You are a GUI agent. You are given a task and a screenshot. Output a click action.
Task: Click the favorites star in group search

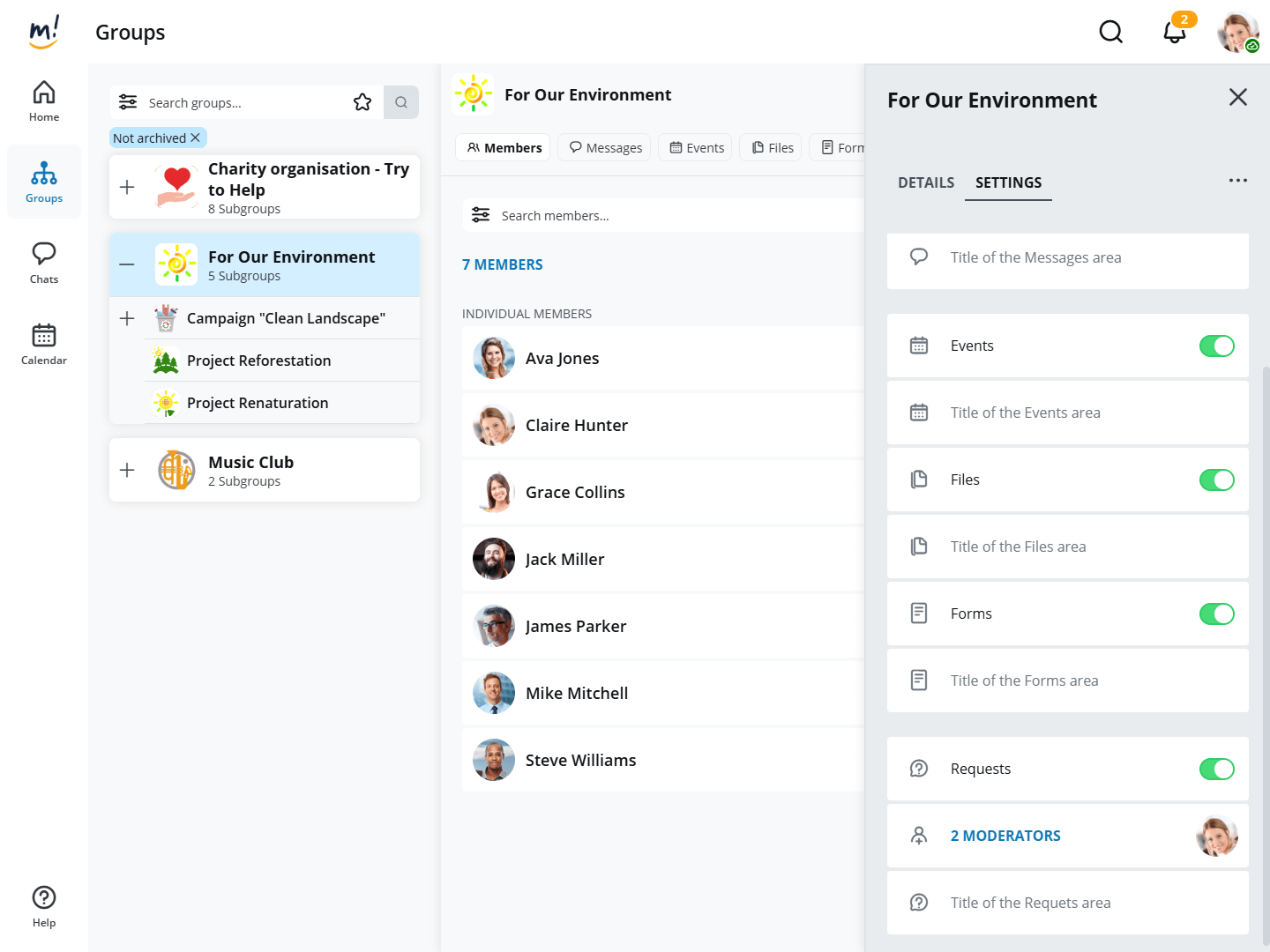tap(362, 102)
